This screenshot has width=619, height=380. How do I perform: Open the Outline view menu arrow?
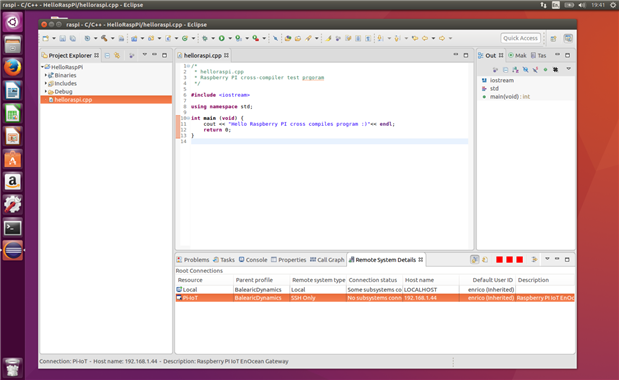pyautogui.click(x=569, y=69)
